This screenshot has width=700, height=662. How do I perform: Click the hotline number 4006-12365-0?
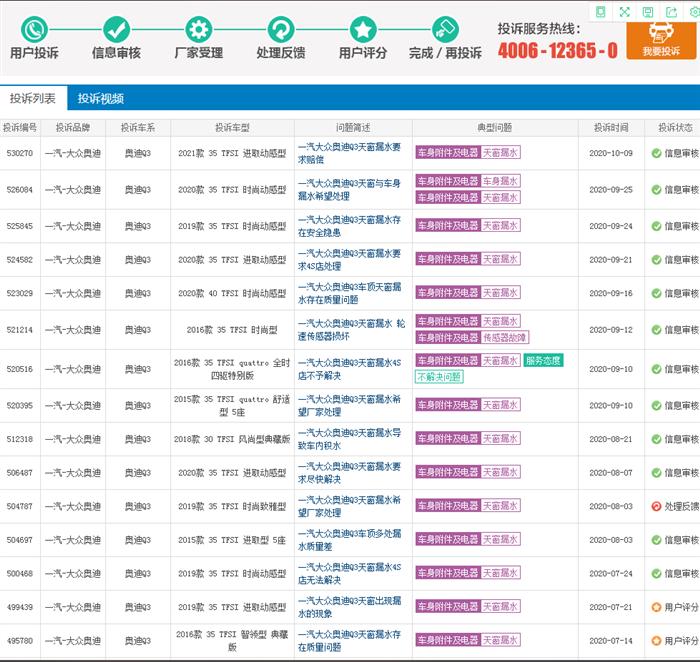[558, 50]
